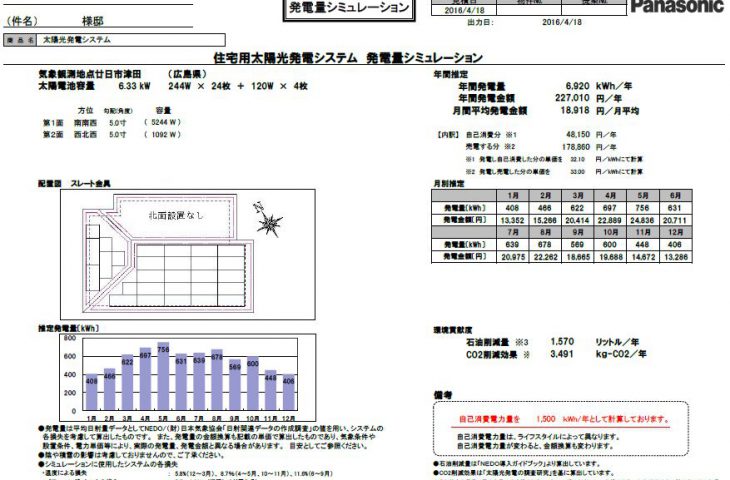Select table cell 466 under 2月
Image resolution: width=730 pixels, height=480 pixels.
(x=545, y=208)
